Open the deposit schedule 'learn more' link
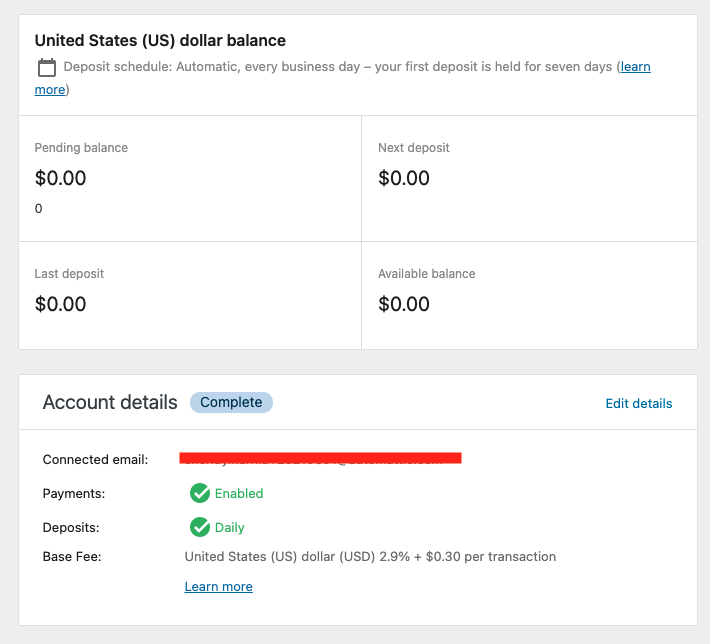Image resolution: width=710 pixels, height=644 pixels. [x=634, y=67]
